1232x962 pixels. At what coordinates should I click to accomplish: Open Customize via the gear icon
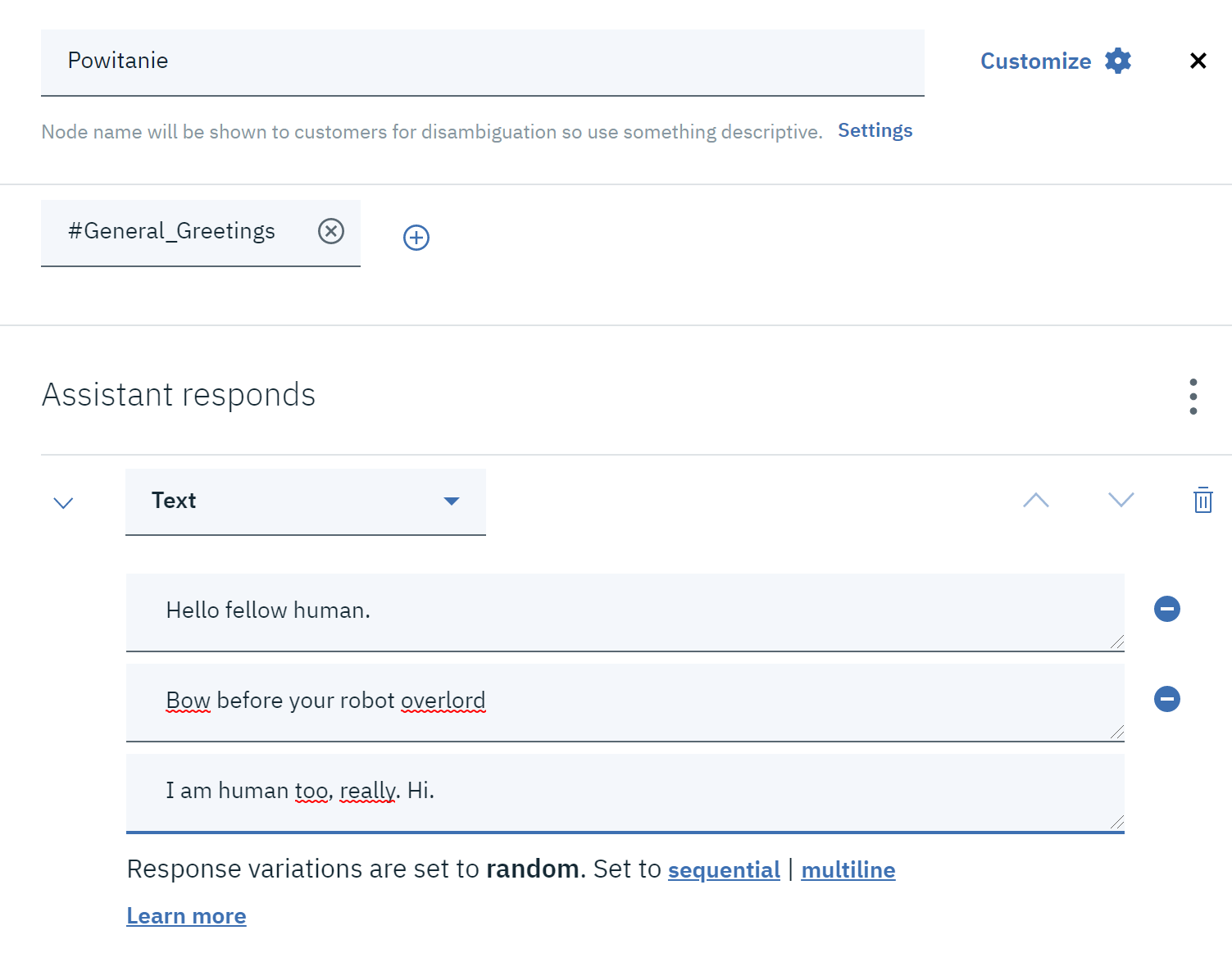[x=1118, y=61]
